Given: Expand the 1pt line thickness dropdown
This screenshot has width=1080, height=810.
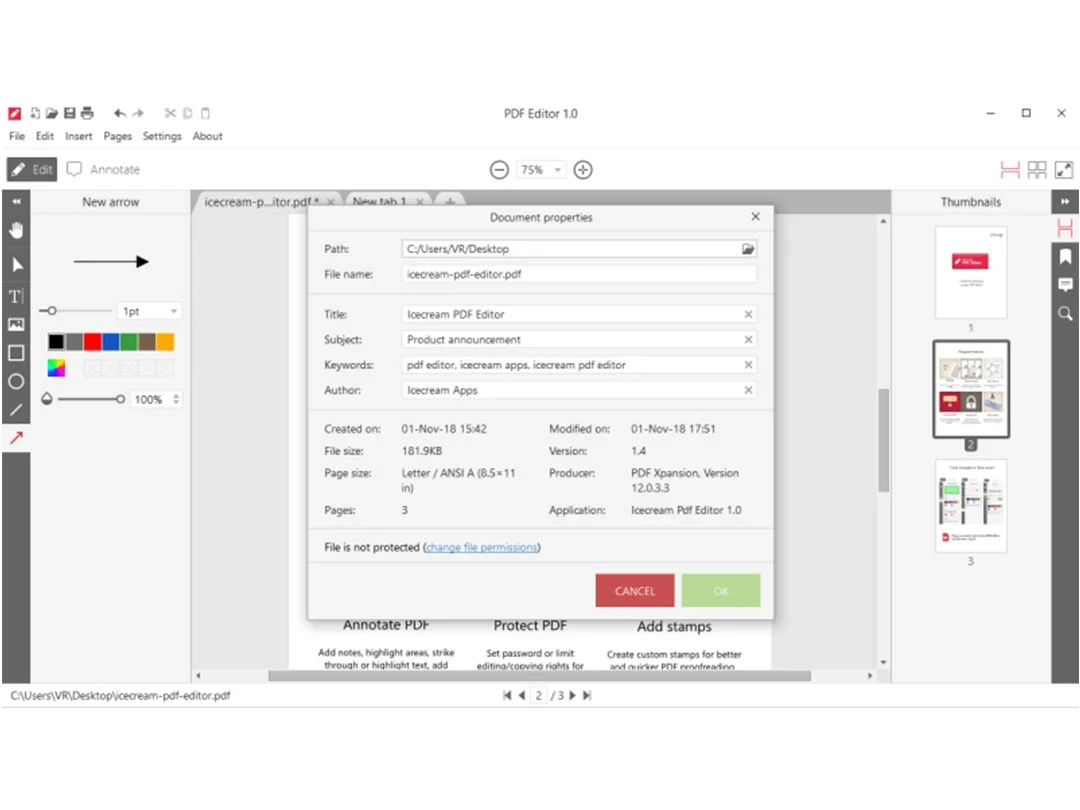Looking at the screenshot, I should tap(150, 311).
